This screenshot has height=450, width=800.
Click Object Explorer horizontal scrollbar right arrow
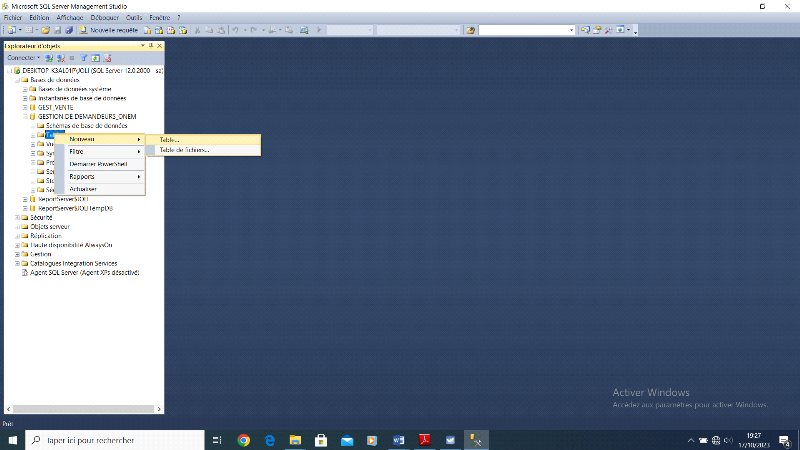[x=159, y=409]
